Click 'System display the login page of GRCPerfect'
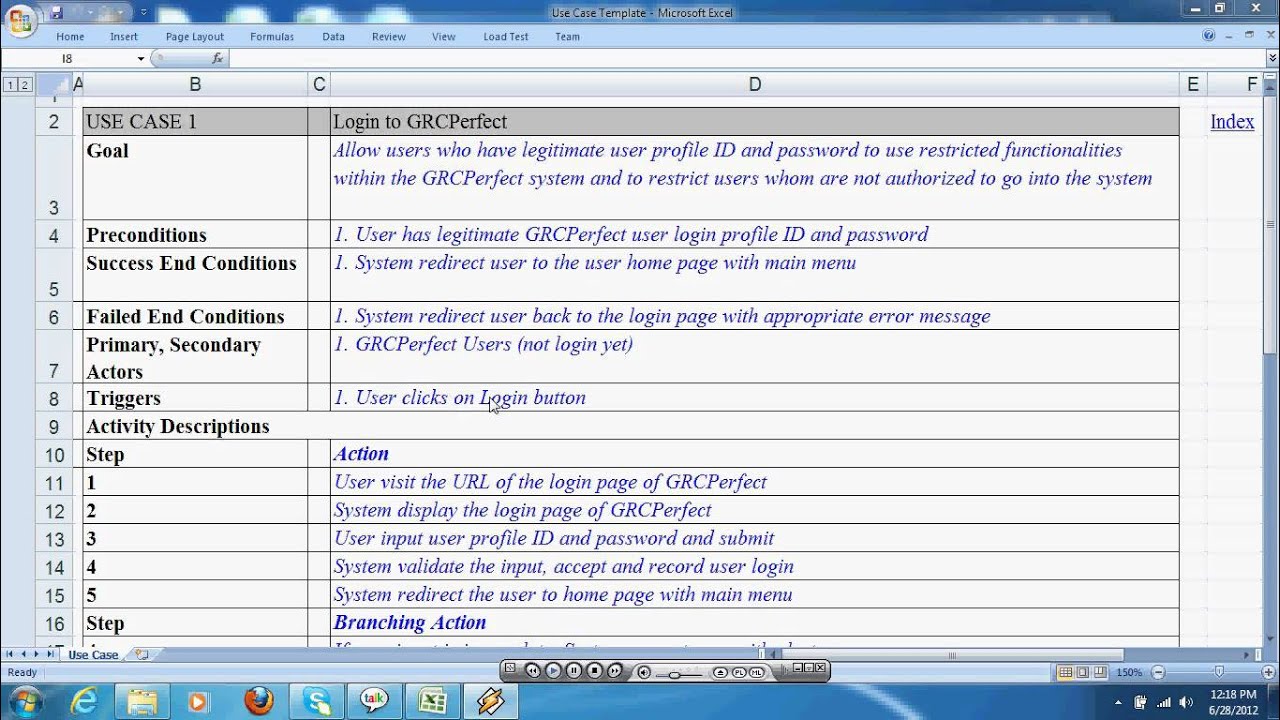The height and width of the screenshot is (720, 1280). click(x=755, y=510)
